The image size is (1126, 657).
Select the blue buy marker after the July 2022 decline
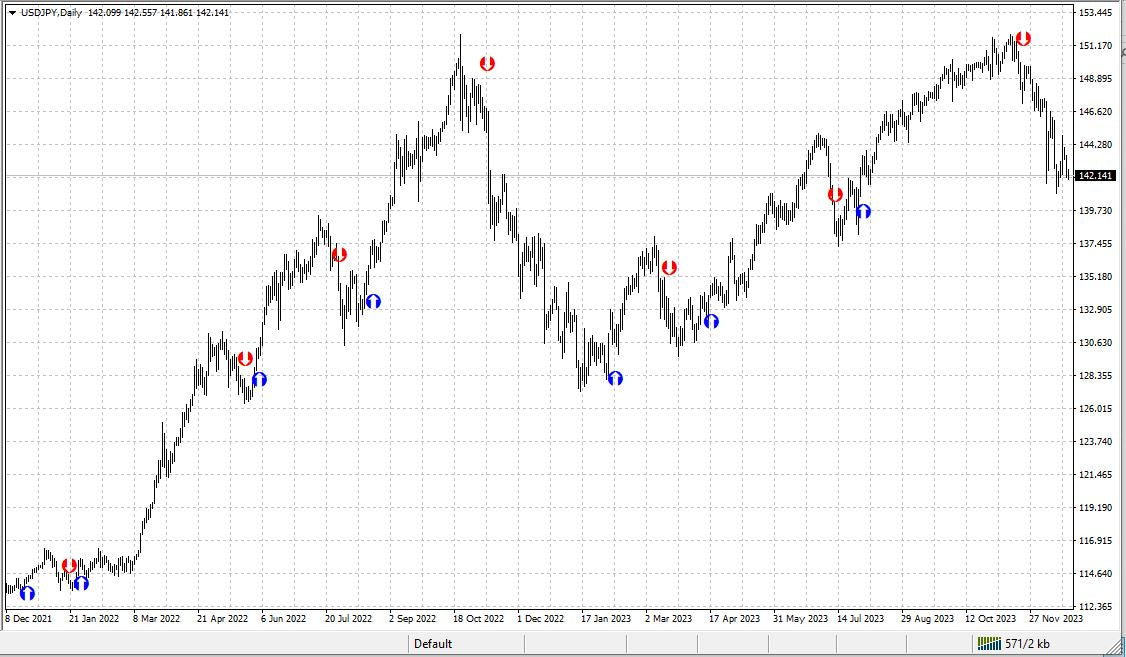374,299
